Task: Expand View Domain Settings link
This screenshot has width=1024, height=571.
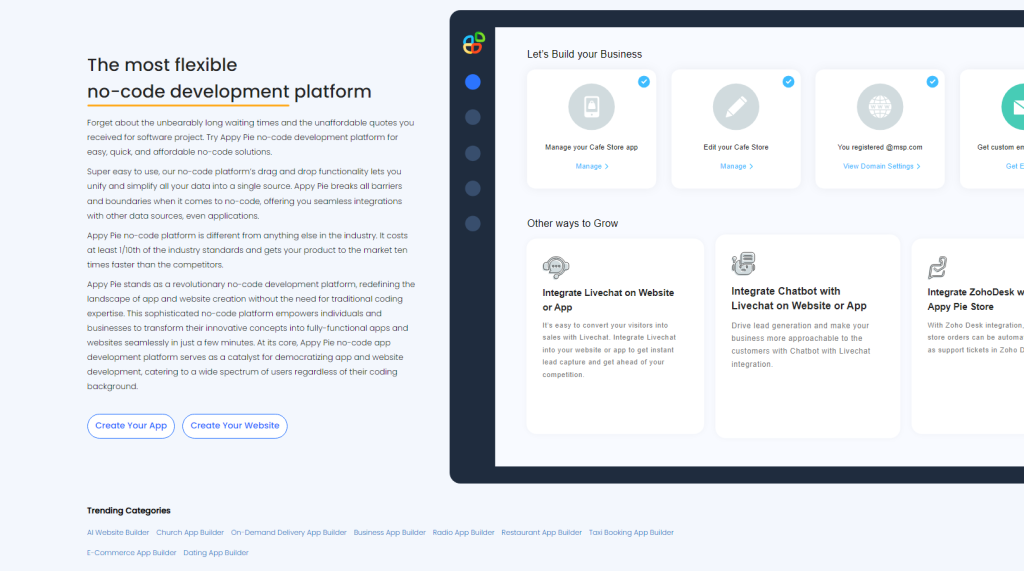Action: pos(881,166)
